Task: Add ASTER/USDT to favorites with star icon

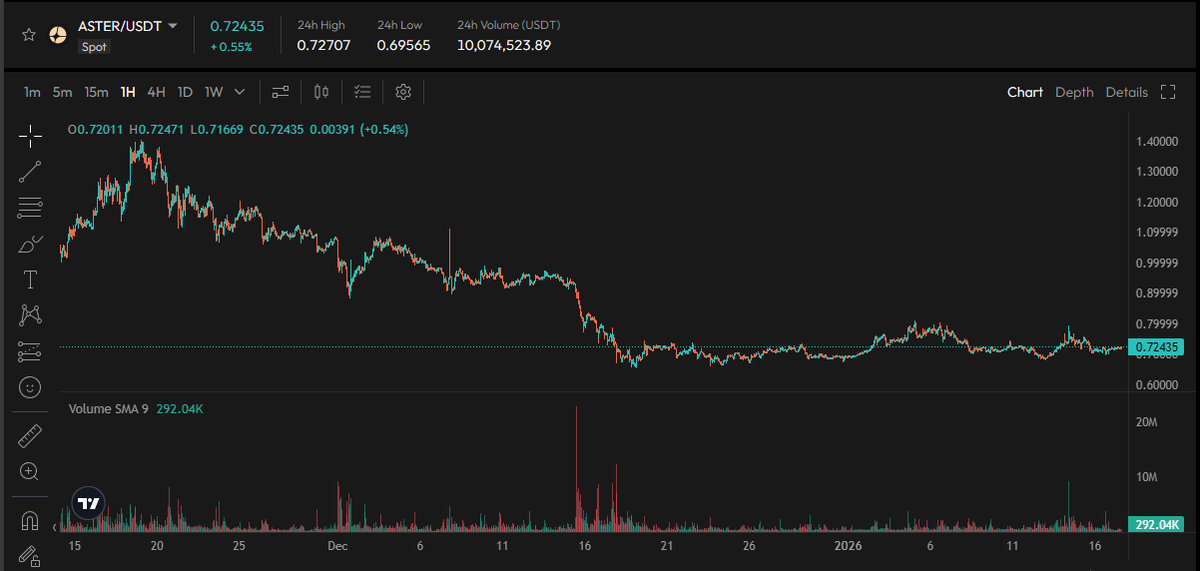Action: coord(29,34)
